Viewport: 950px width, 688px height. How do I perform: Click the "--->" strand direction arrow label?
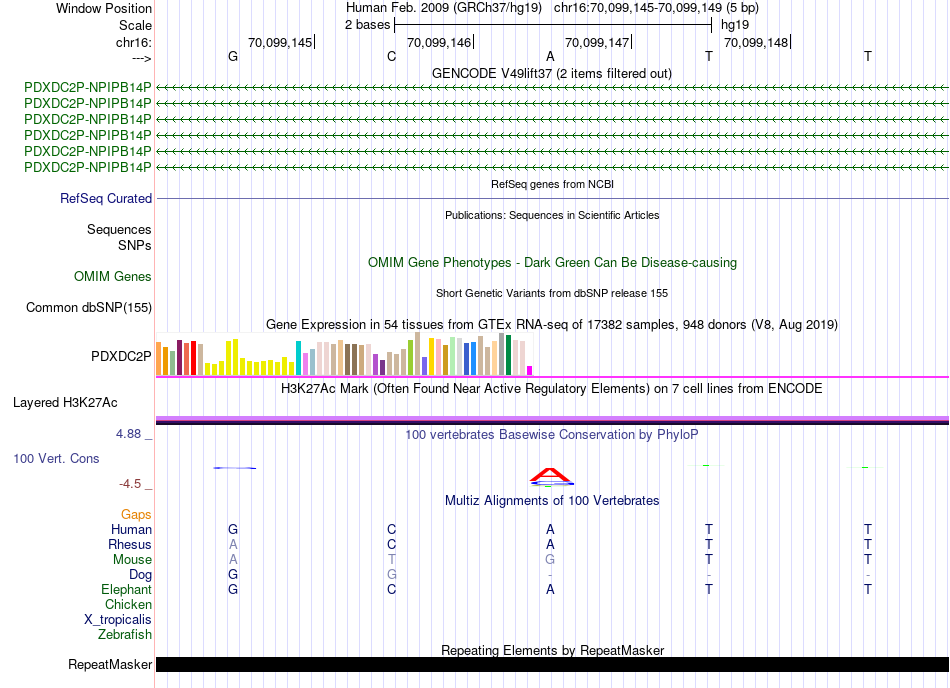point(141,58)
